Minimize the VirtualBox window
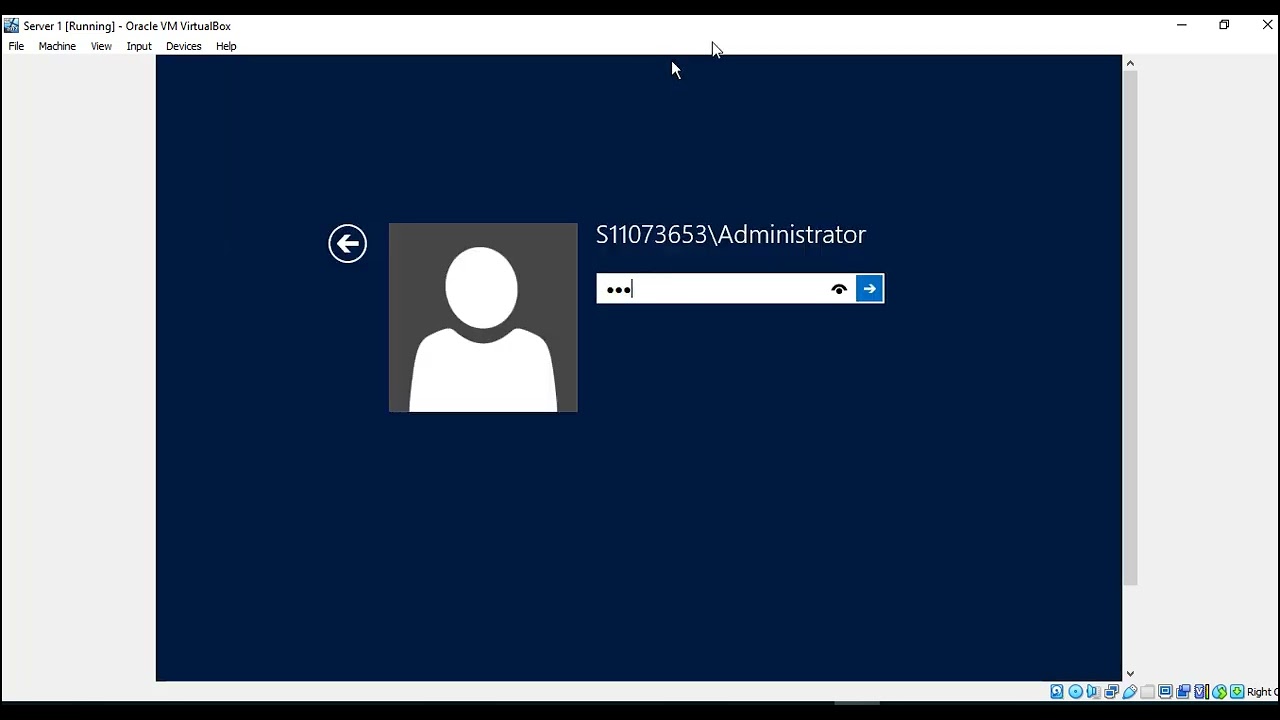 pos(1182,25)
